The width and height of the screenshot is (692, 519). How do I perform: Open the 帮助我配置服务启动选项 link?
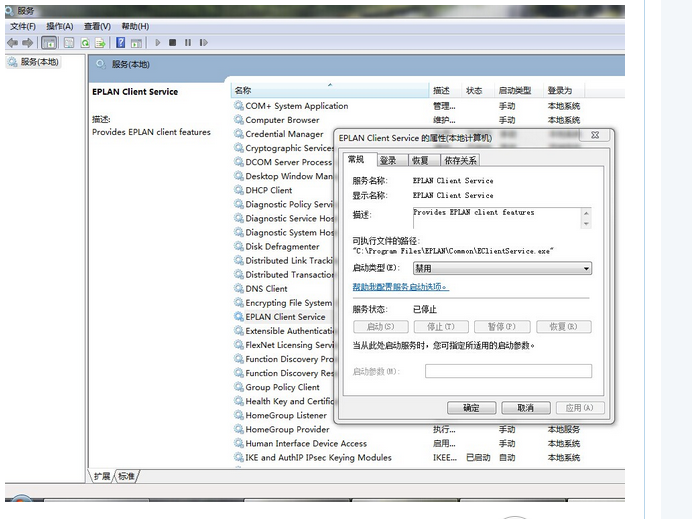coord(401,287)
